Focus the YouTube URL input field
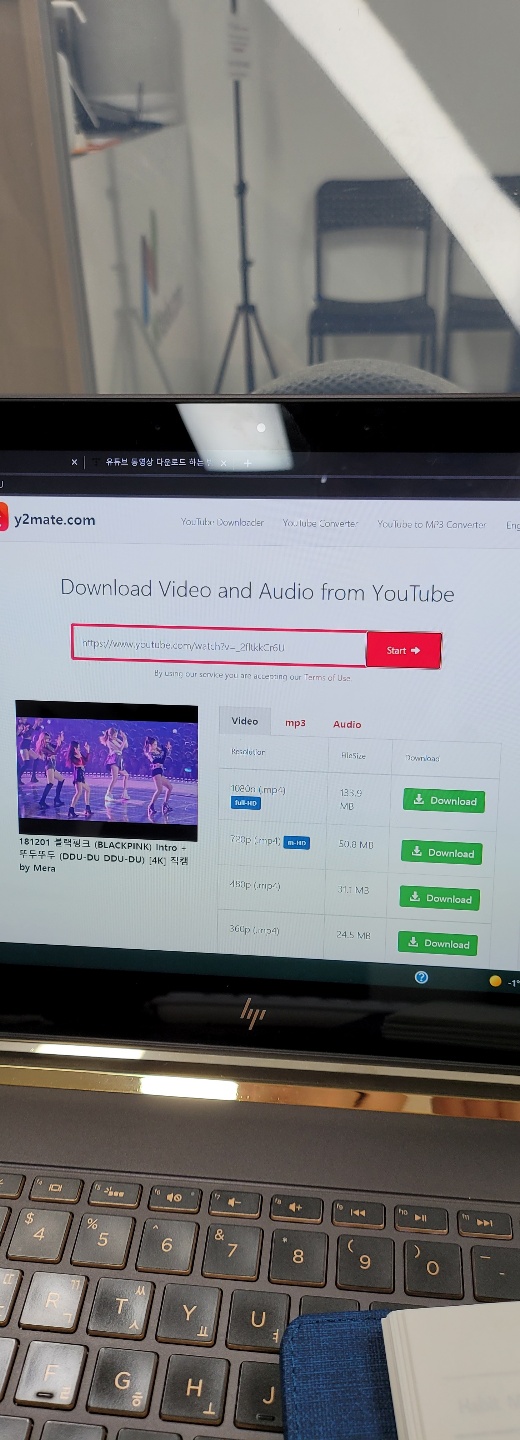The image size is (520, 1440). (x=219, y=646)
